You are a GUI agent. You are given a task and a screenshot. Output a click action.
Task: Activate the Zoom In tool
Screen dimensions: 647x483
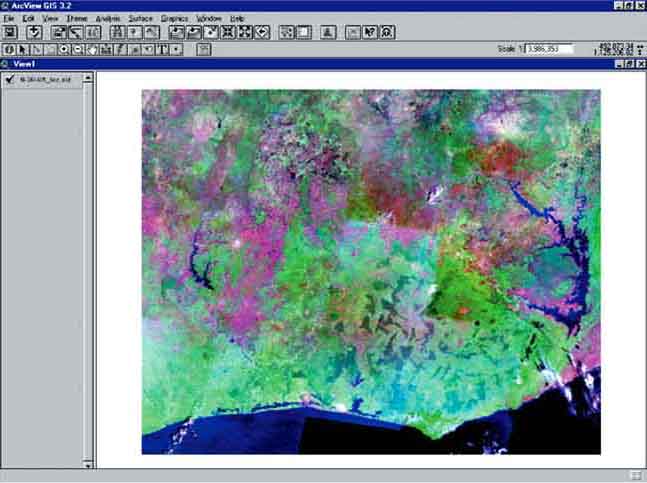(64, 49)
